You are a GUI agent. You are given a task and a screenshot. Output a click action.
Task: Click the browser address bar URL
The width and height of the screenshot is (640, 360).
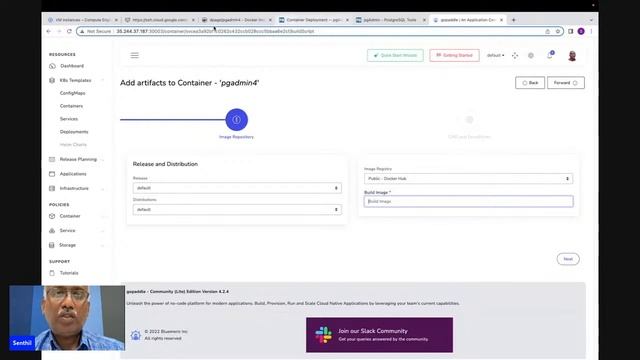215,31
